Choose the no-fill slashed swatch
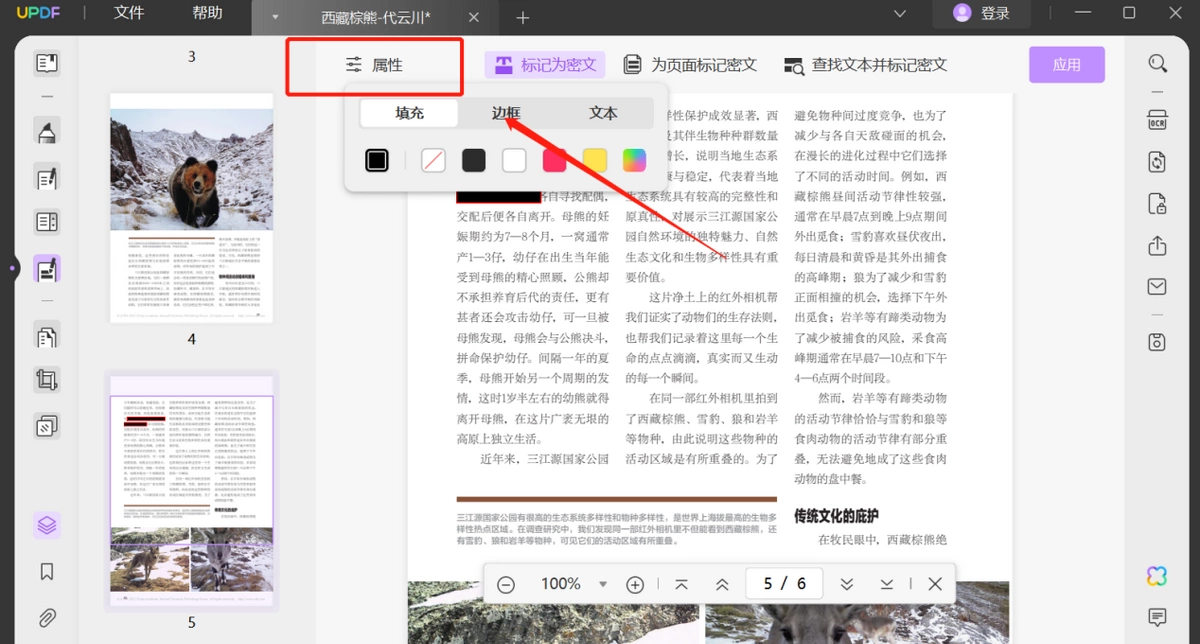The image size is (1200, 644). pos(433,160)
